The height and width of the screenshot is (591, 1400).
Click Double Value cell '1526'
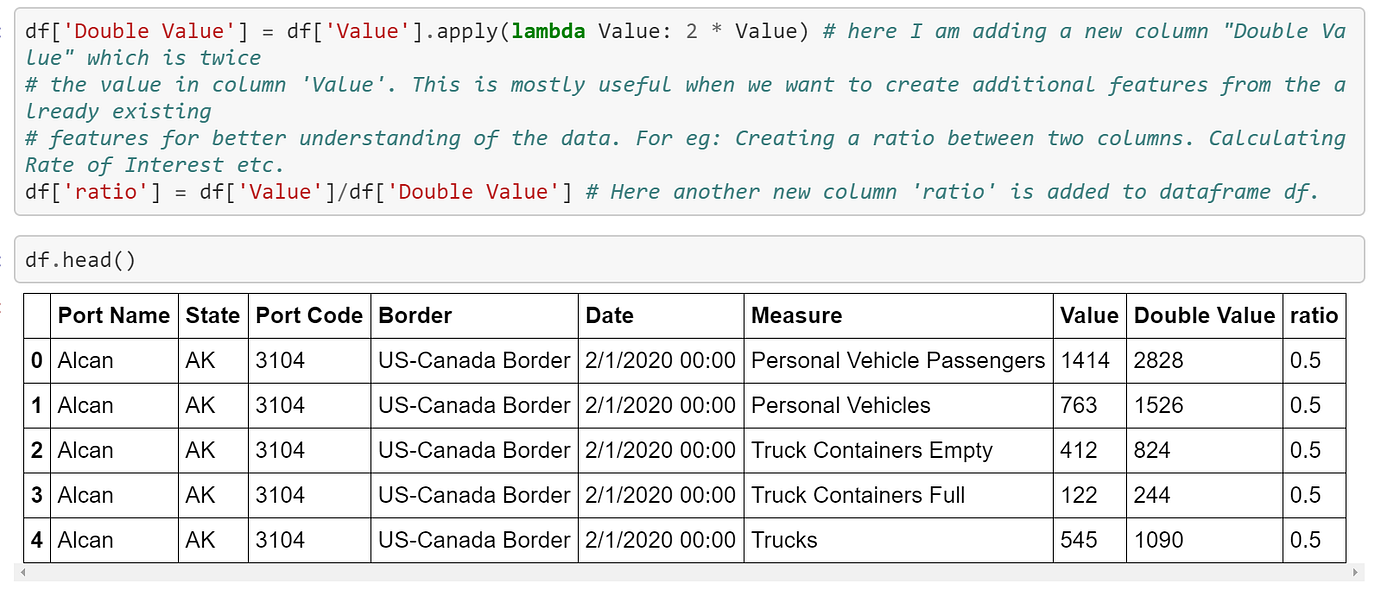(1204, 405)
